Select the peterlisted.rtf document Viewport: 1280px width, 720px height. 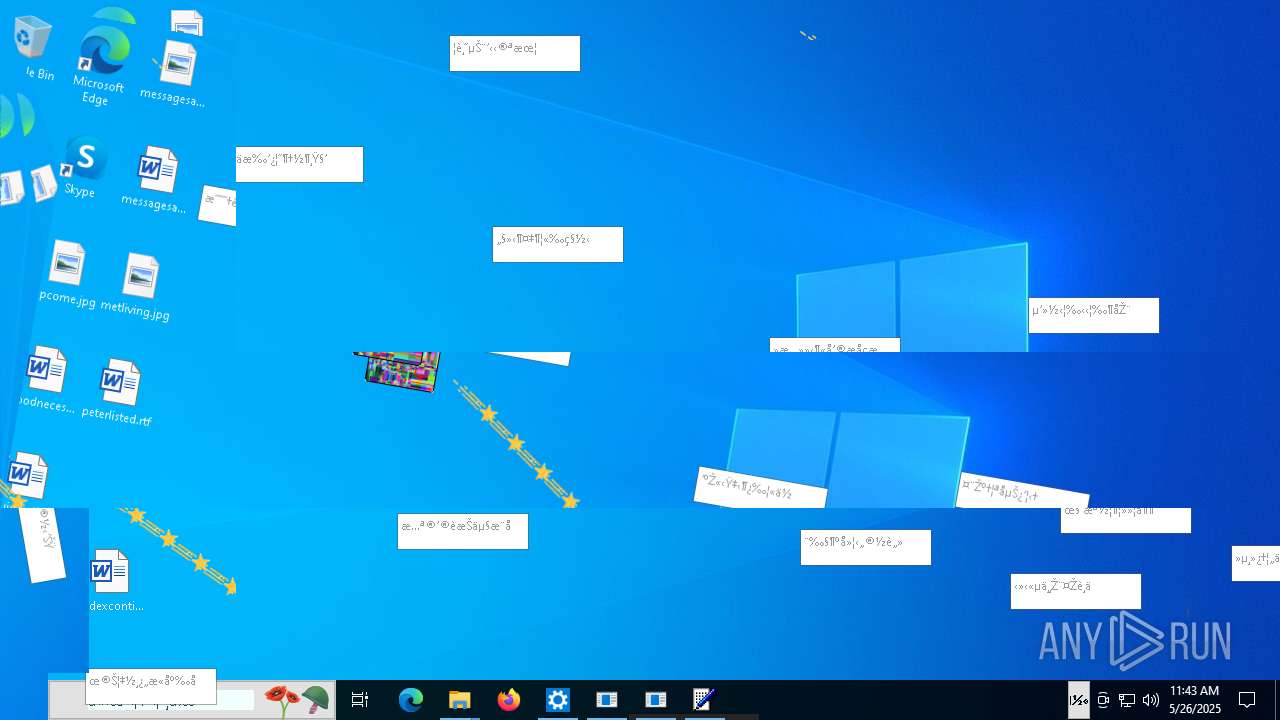point(117,394)
